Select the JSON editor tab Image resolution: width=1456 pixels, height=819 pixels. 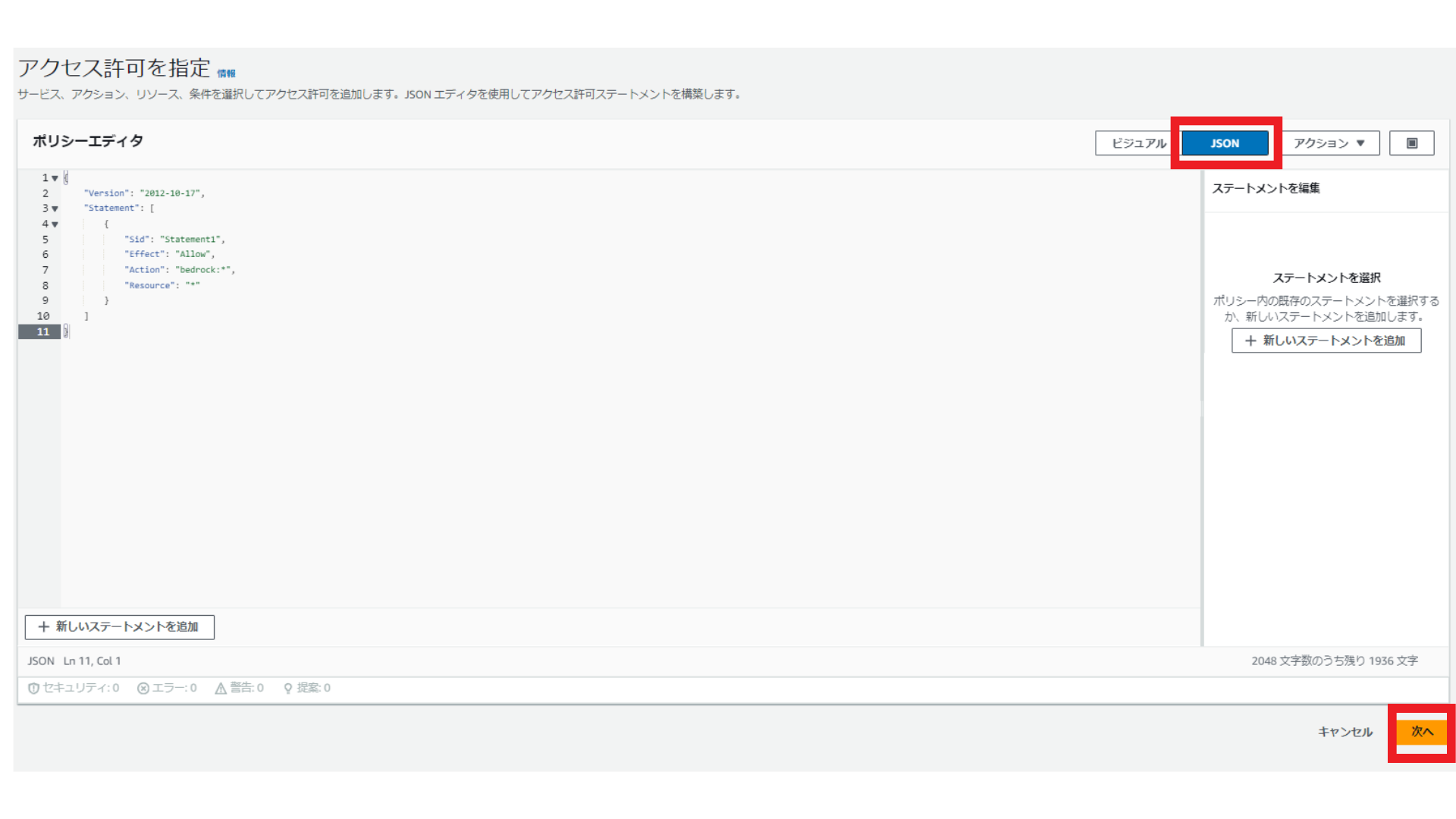1225,143
